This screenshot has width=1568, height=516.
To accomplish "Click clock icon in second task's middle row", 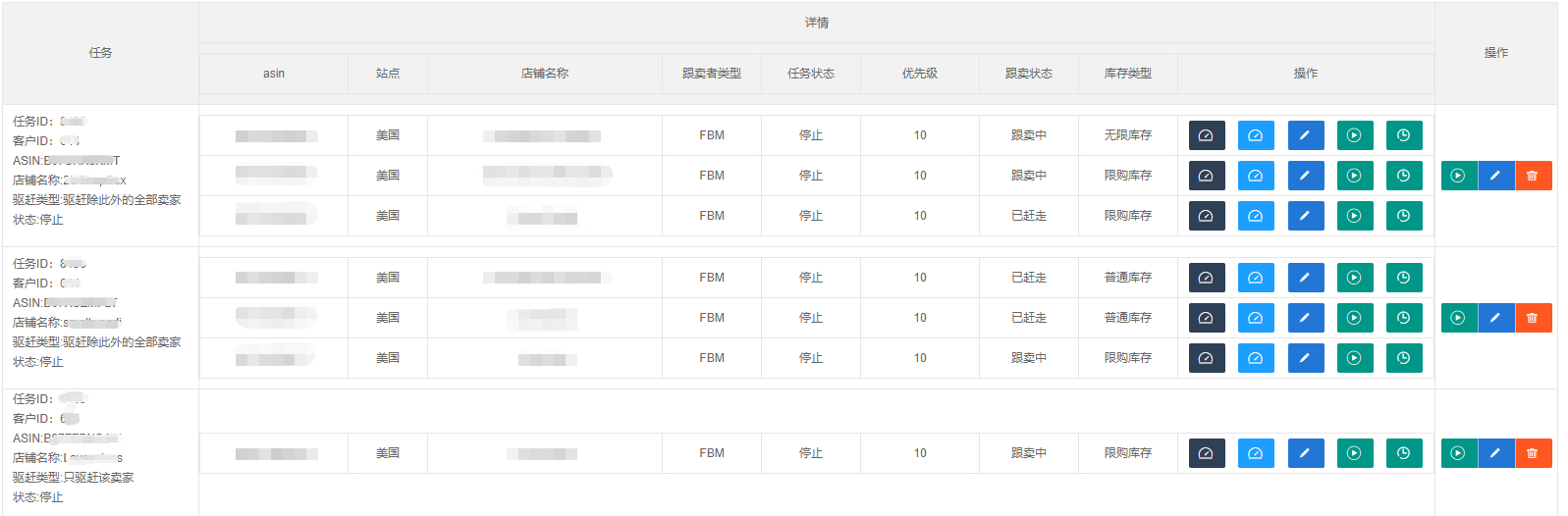I will 1404,318.
